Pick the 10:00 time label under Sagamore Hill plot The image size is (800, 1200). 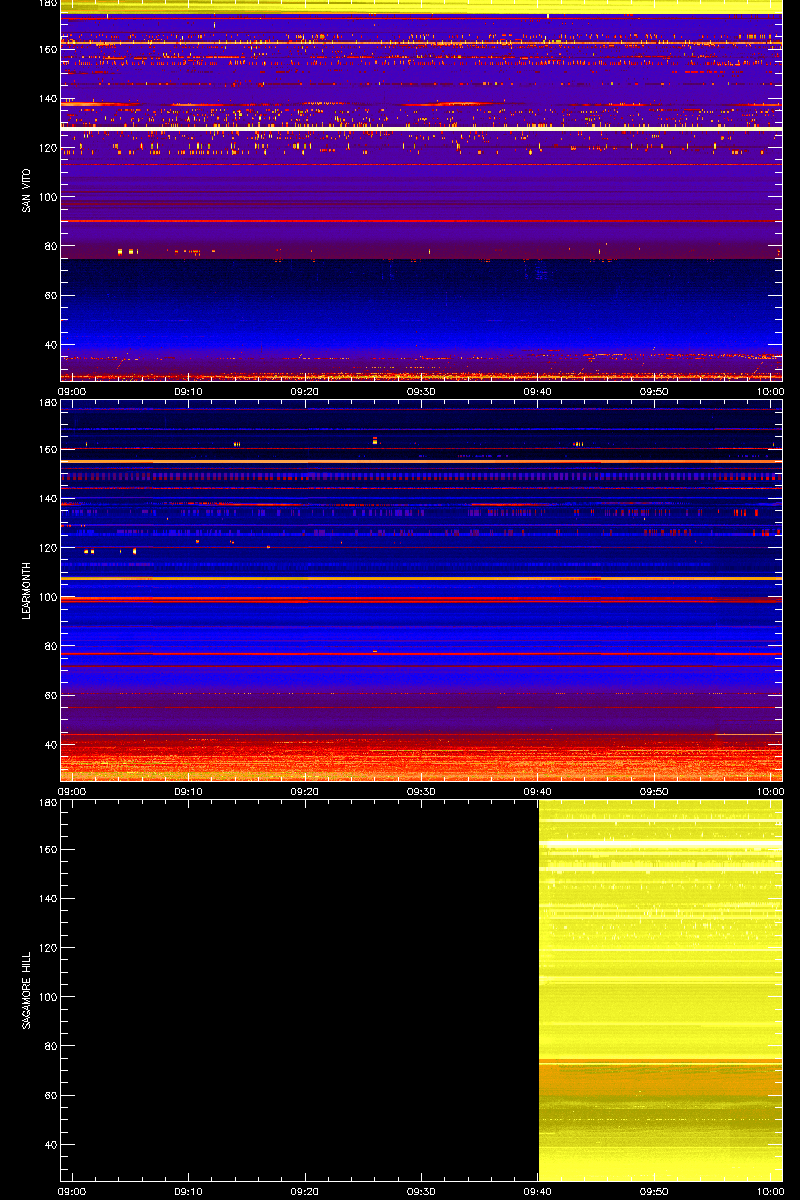pos(770,1191)
